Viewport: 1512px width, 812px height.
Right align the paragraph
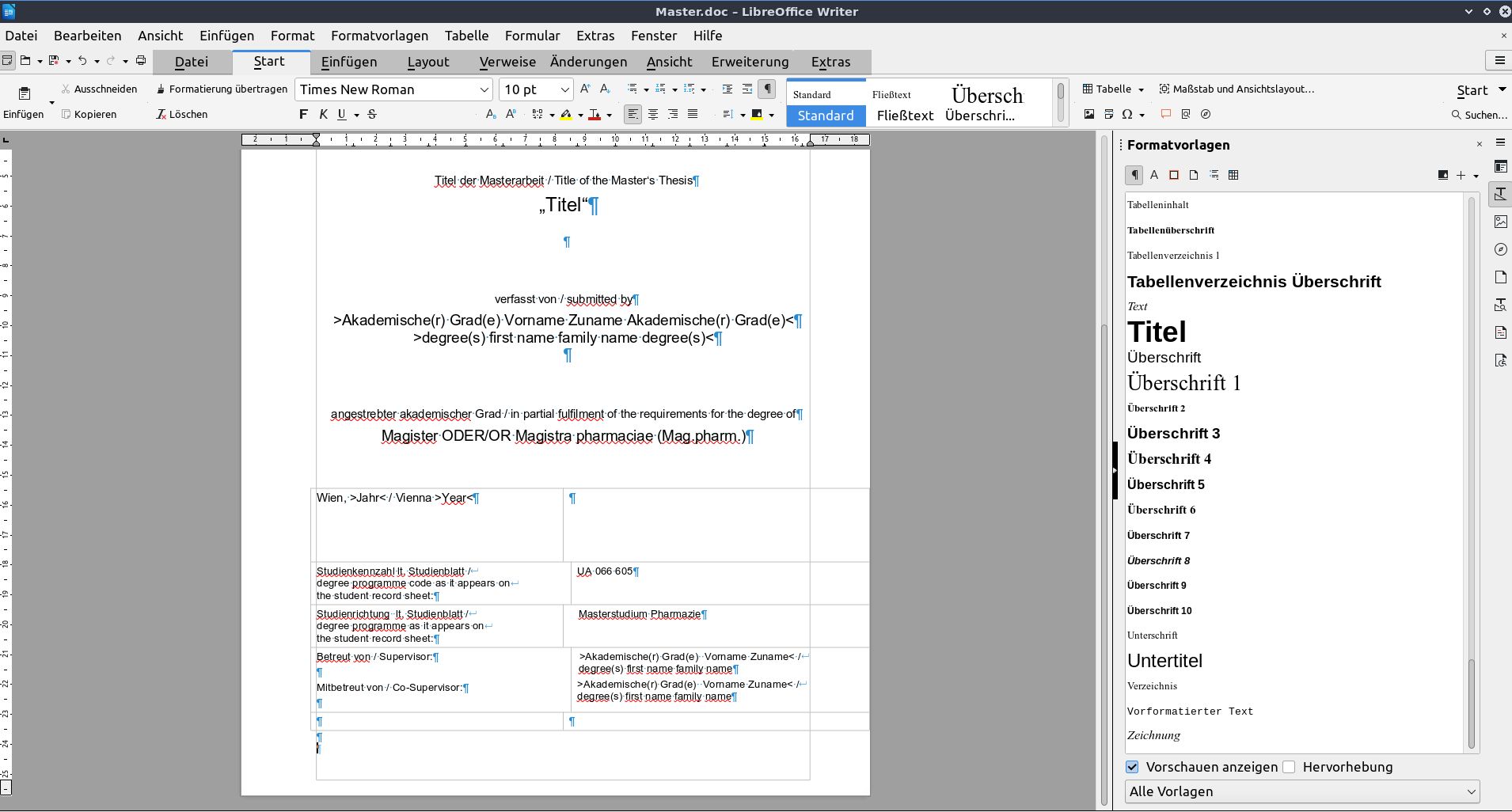pos(673,115)
